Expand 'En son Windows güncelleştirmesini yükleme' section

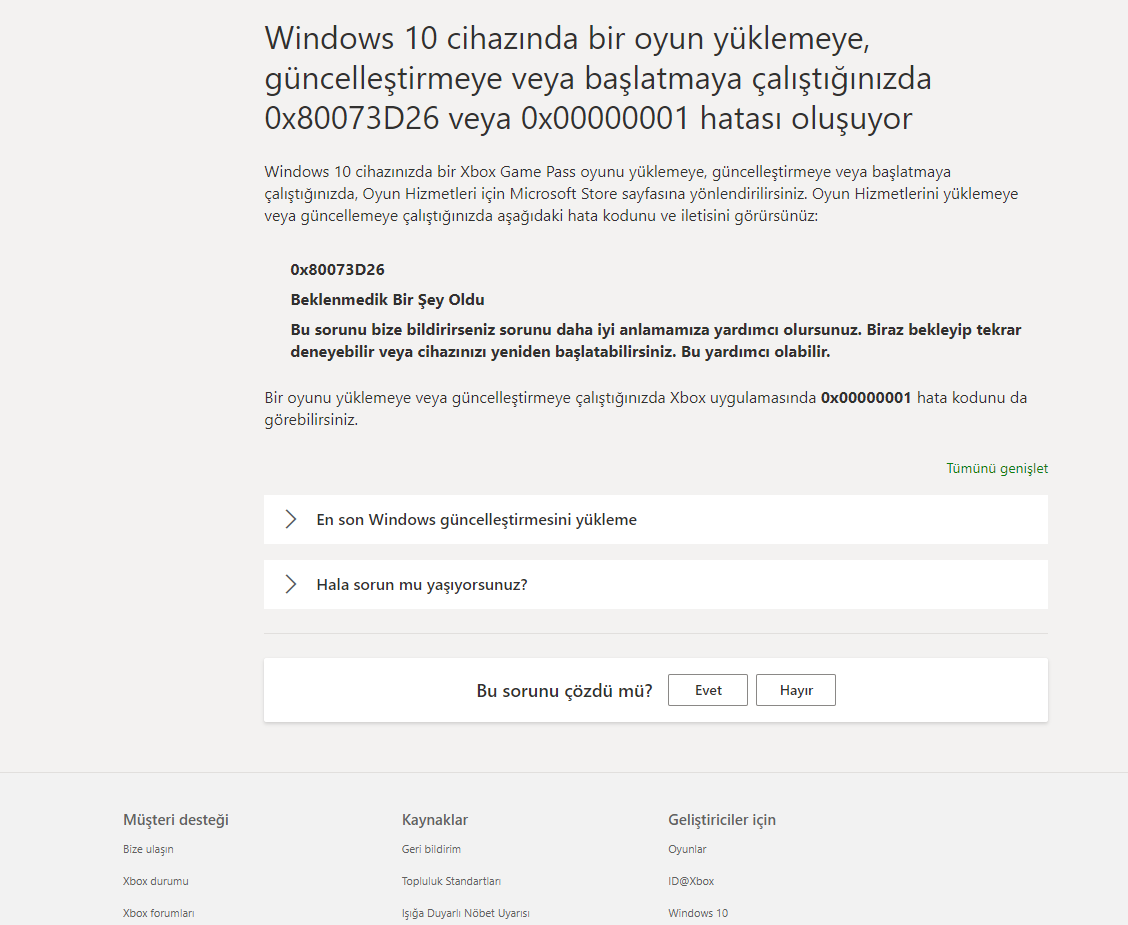[x=655, y=519]
